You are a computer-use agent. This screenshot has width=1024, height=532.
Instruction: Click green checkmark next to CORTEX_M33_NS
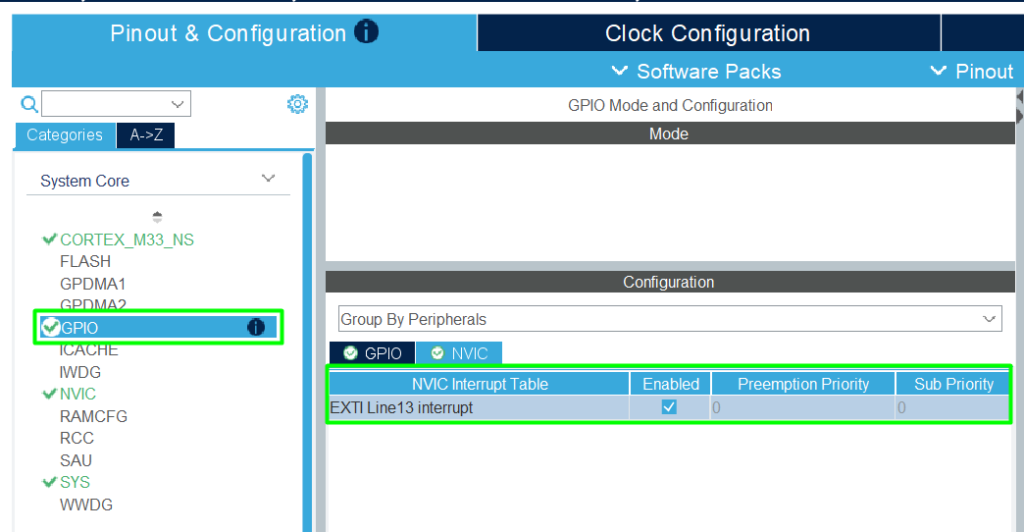pos(49,239)
